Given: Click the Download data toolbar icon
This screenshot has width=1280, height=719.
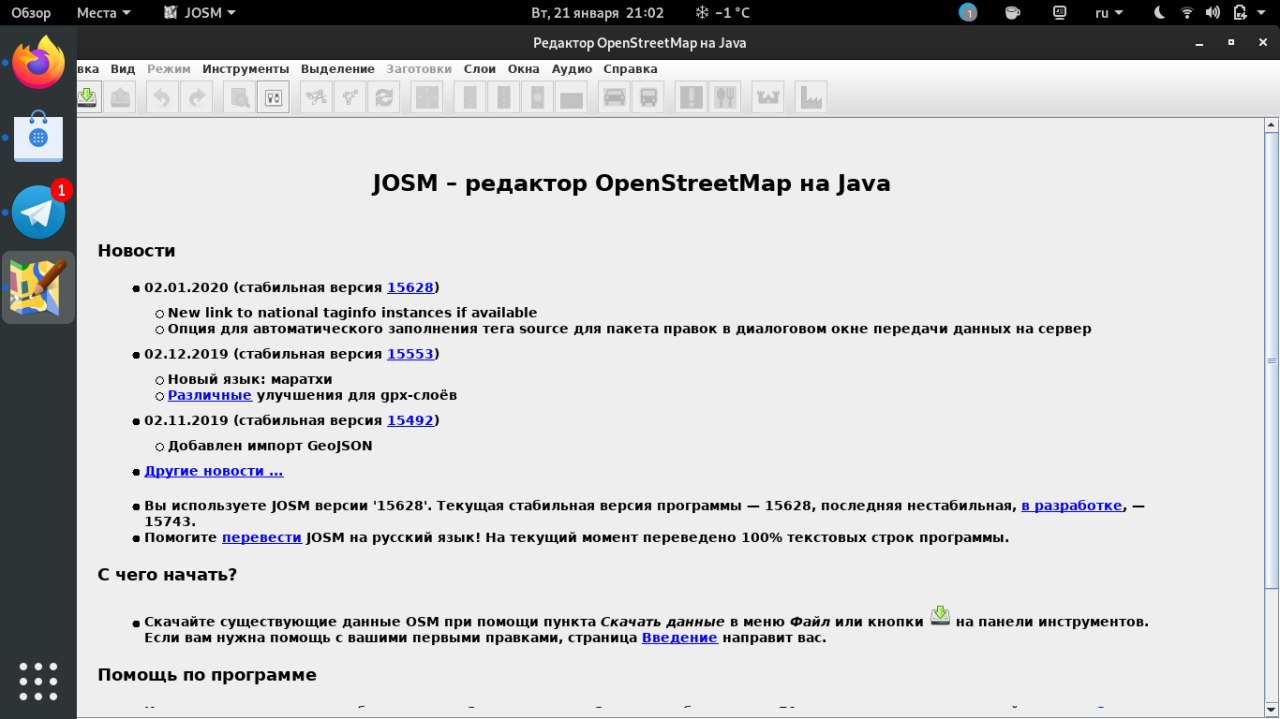Looking at the screenshot, I should point(88,97).
